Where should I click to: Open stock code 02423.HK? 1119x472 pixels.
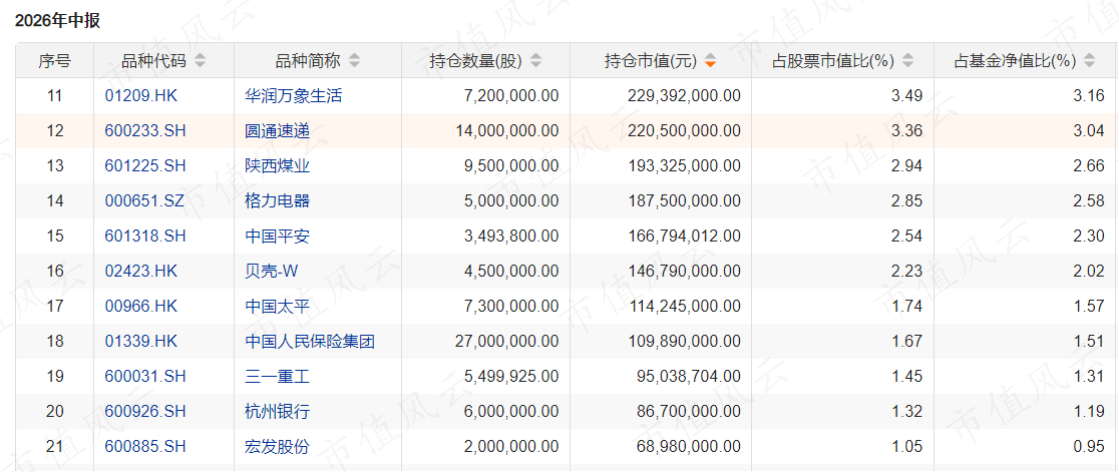(141, 271)
